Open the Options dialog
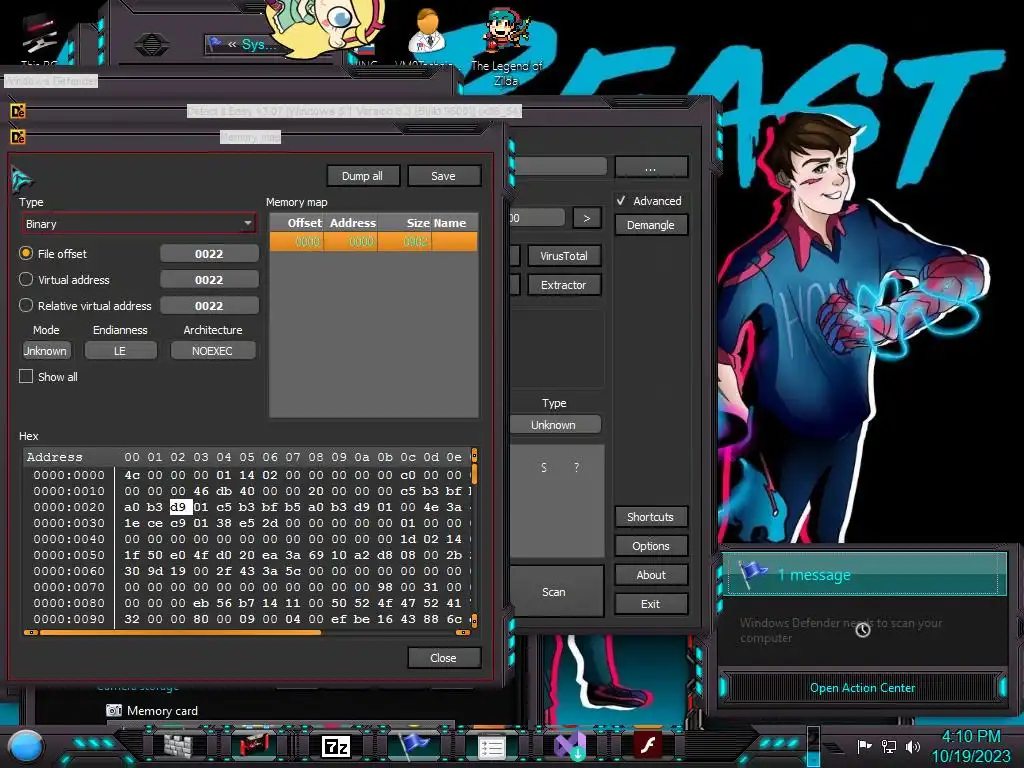 (x=651, y=546)
